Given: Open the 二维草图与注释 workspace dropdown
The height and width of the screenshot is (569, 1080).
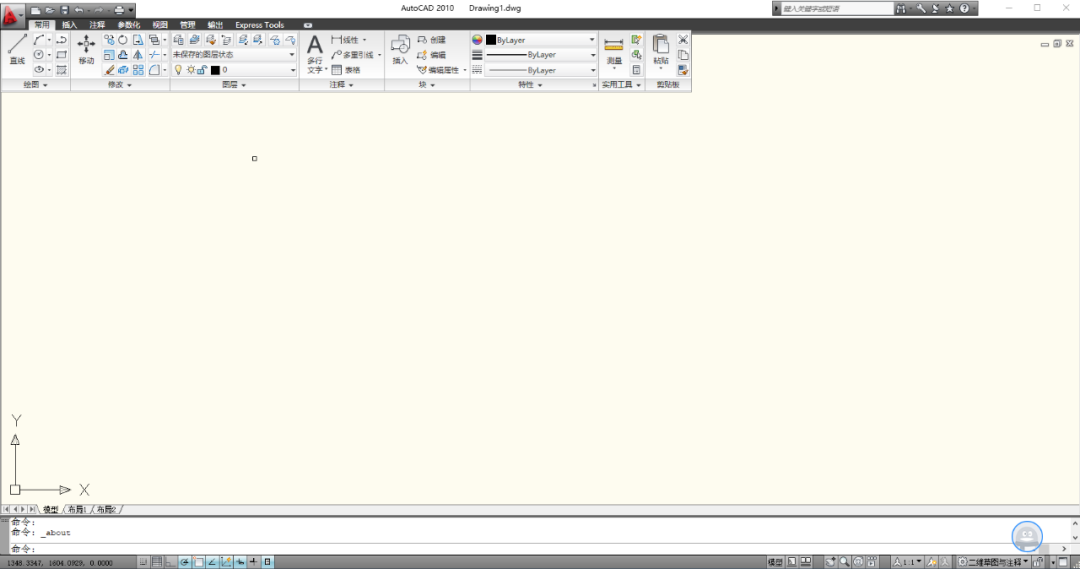Looking at the screenshot, I should [x=993, y=562].
